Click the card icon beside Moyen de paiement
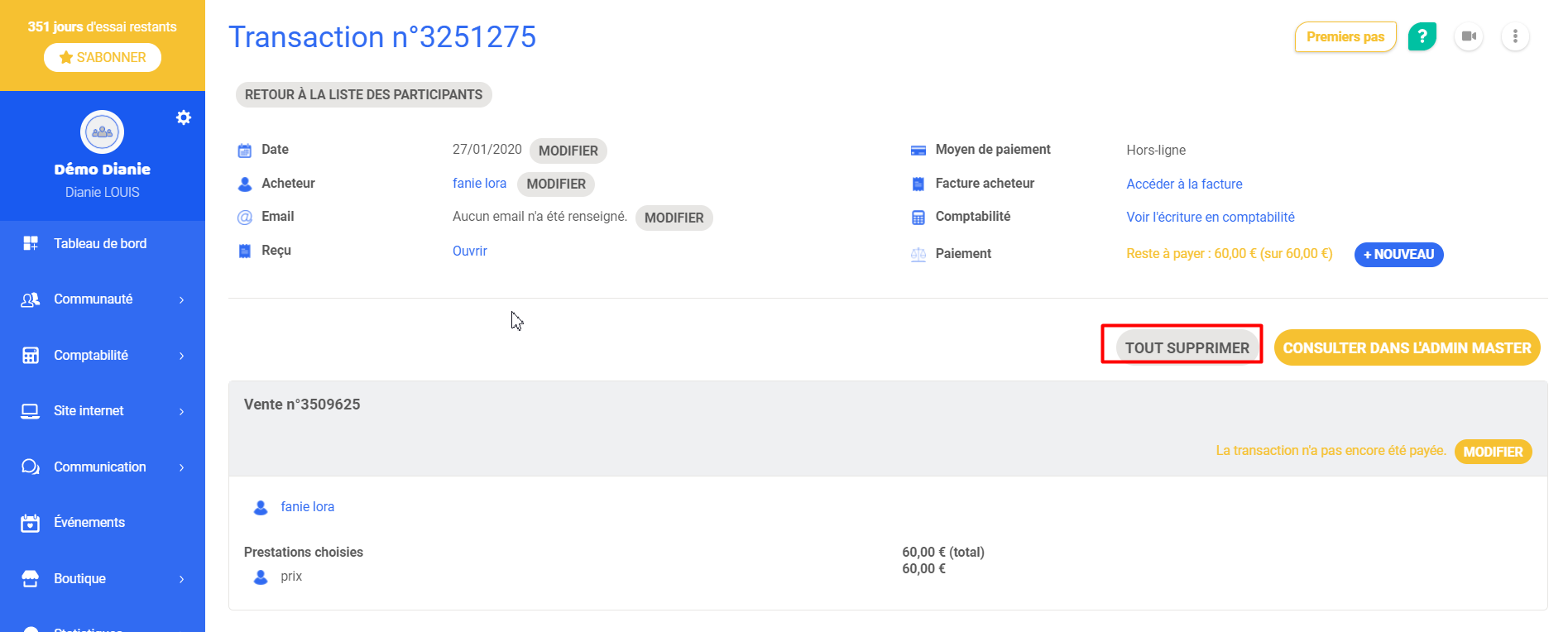This screenshot has width=1568, height=632. click(918, 151)
